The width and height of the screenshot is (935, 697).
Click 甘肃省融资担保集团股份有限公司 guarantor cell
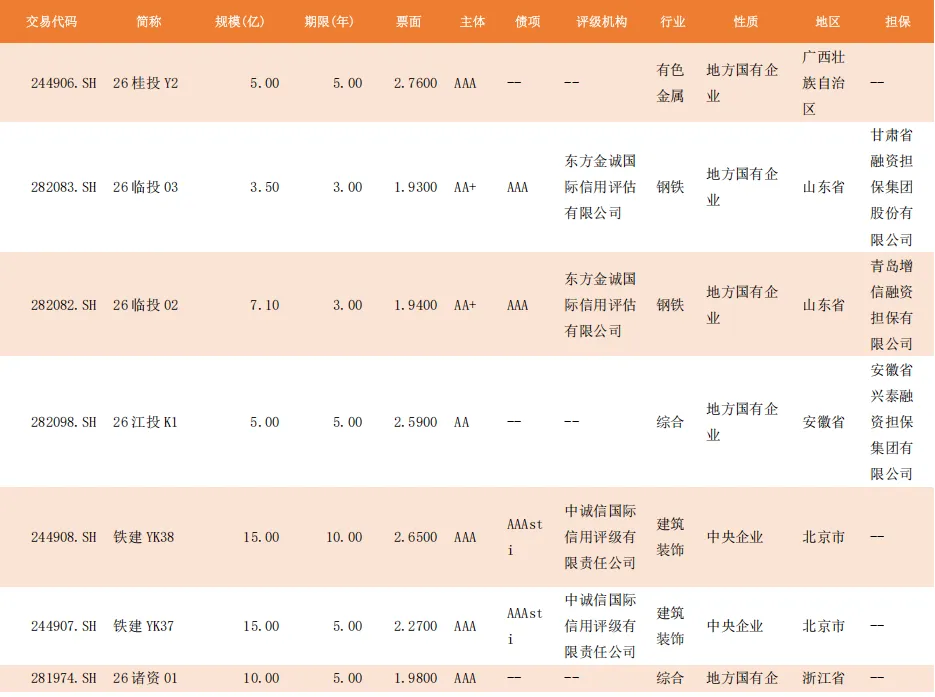point(891,187)
